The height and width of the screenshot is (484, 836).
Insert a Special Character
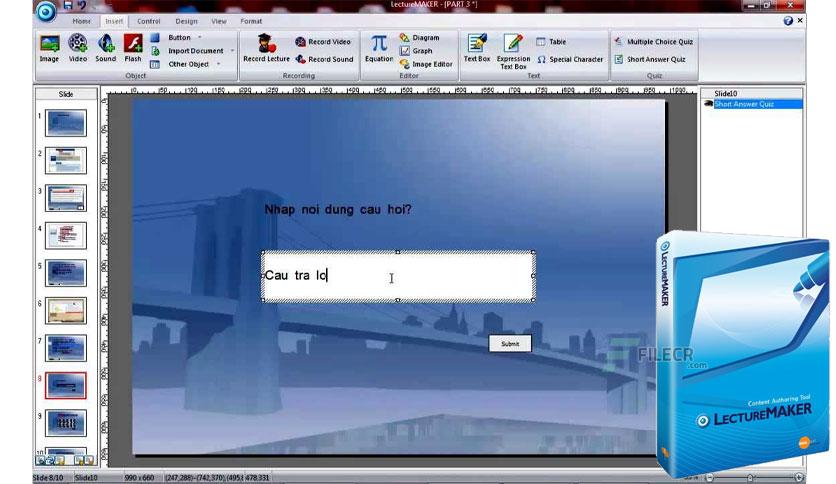(570, 59)
